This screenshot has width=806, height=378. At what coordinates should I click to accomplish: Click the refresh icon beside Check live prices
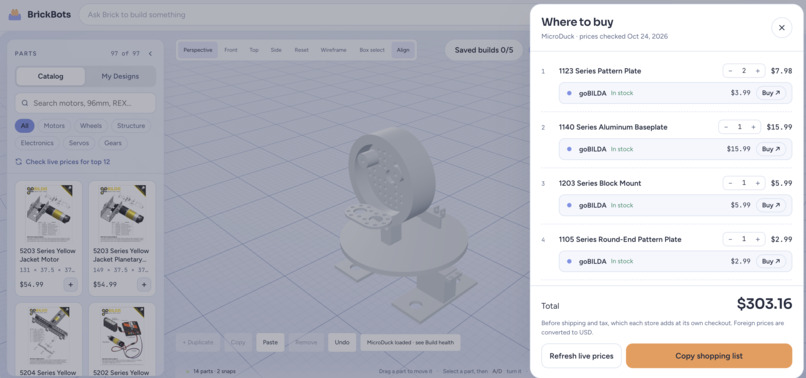click(19, 161)
